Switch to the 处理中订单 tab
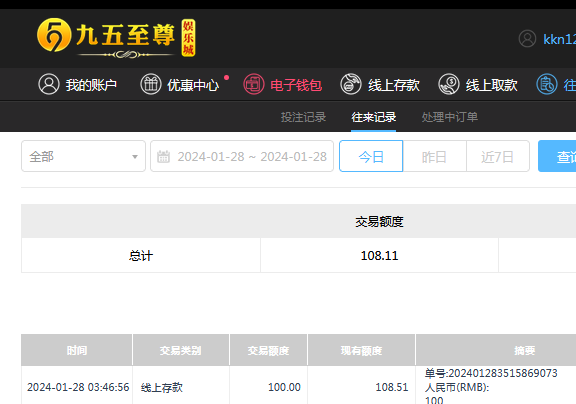This screenshot has width=576, height=404. pos(450,117)
